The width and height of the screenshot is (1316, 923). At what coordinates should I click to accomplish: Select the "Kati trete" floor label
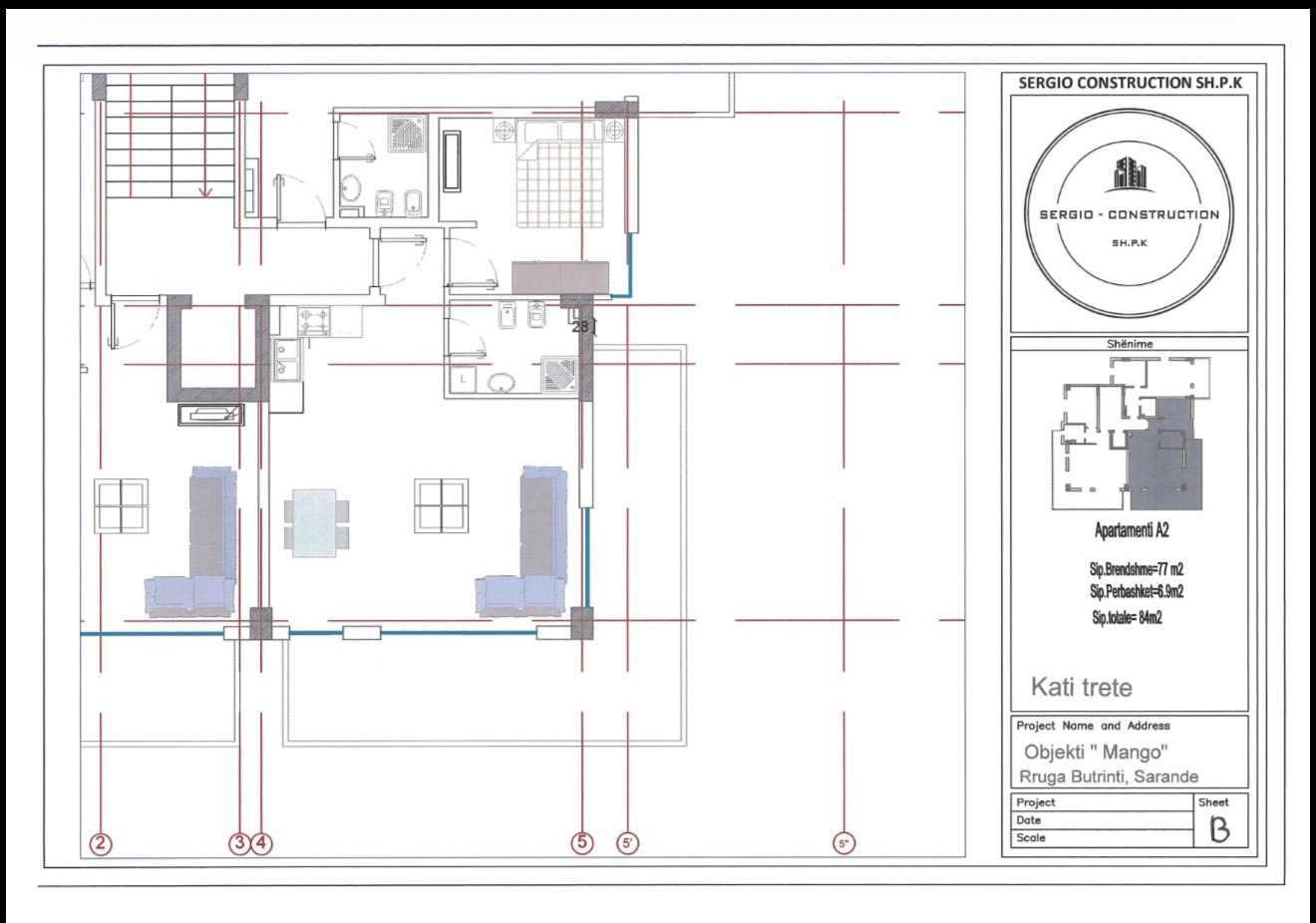pos(1081,687)
